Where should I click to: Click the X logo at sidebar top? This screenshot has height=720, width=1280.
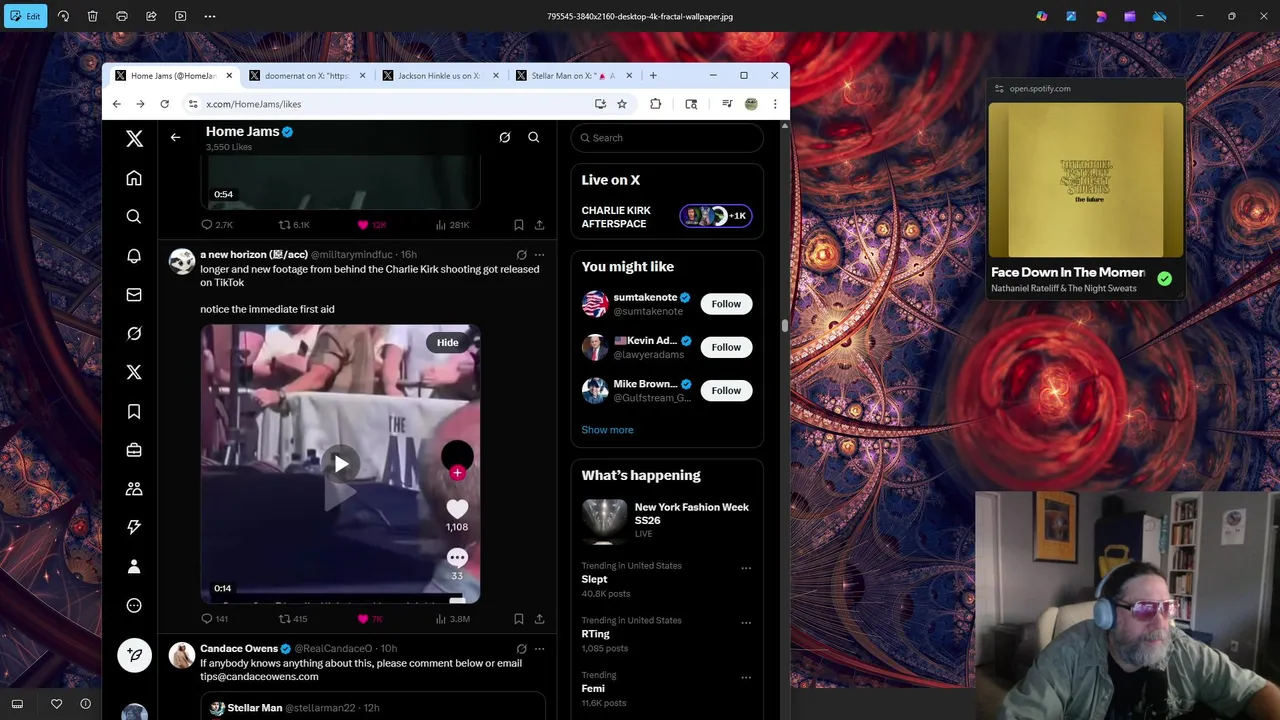click(134, 139)
